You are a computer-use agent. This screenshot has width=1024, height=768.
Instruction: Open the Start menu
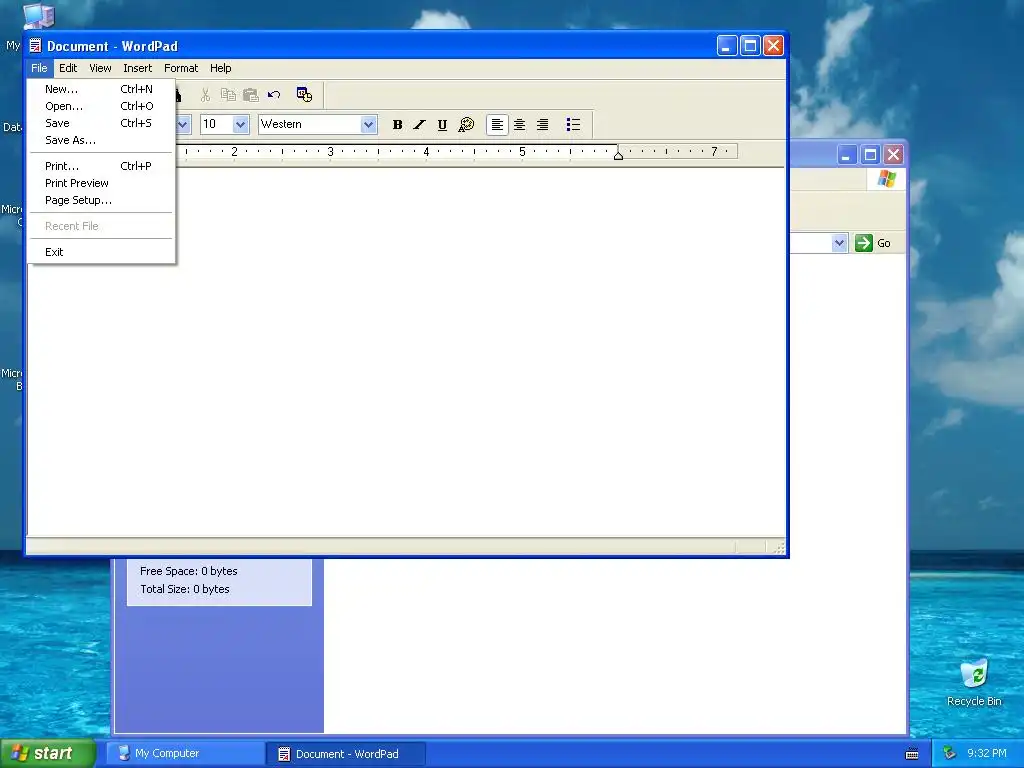tap(48, 753)
